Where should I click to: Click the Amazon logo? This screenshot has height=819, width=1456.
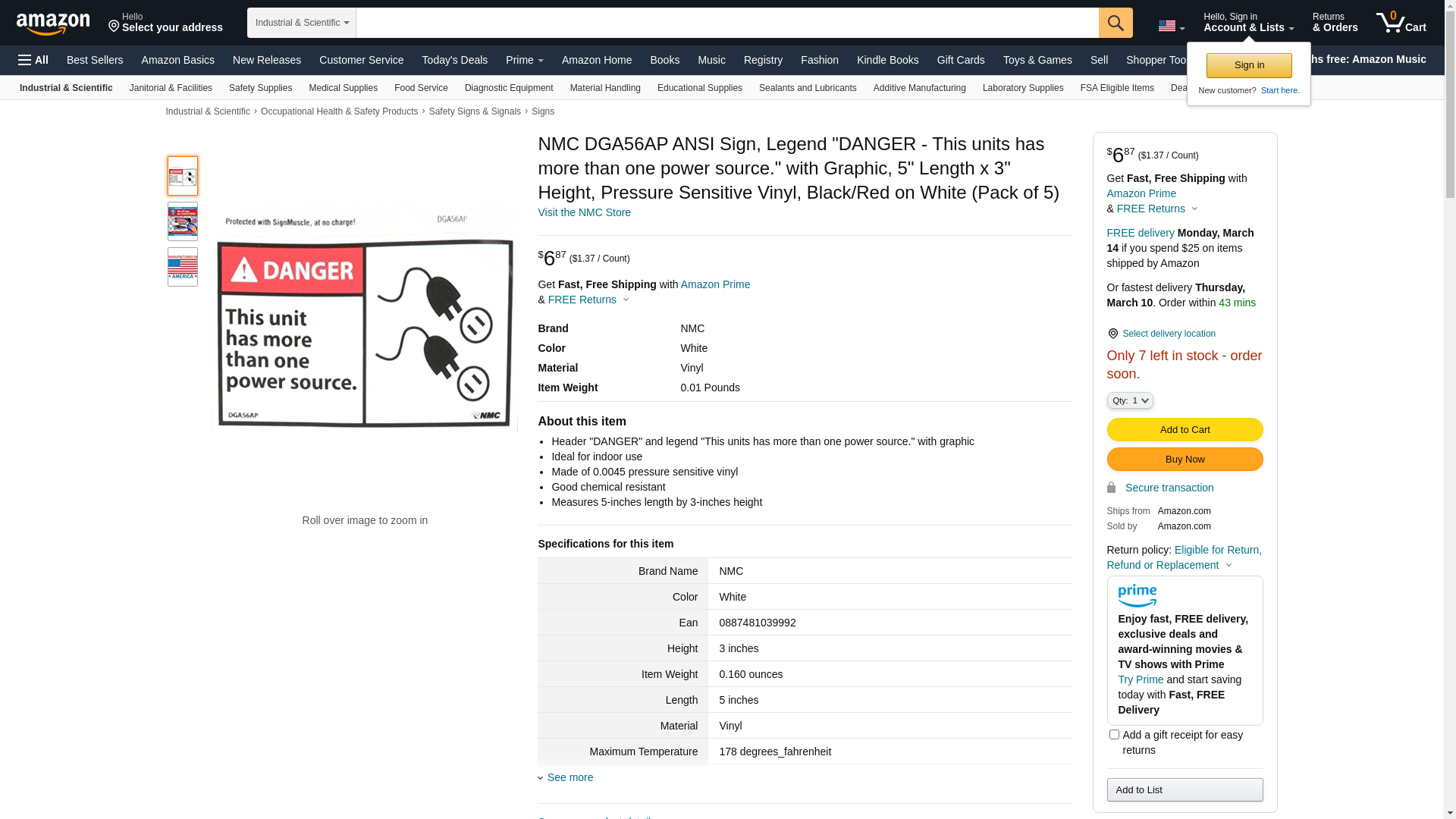click(53, 24)
